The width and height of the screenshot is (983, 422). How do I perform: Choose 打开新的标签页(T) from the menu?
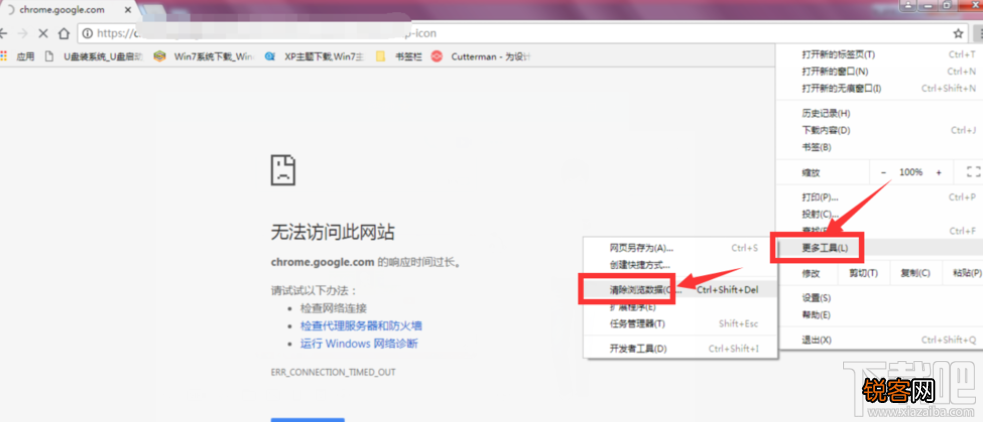878,55
